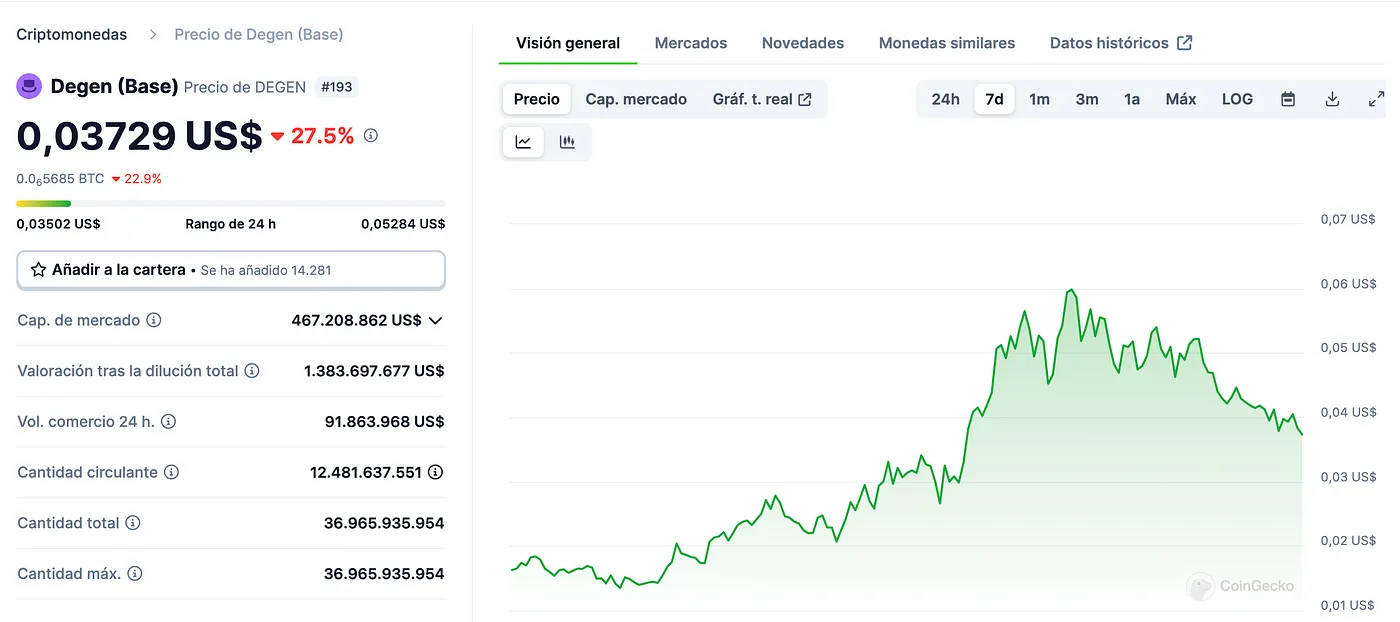Click the Degen purple hat coin logo
This screenshot has width=1400, height=622.
pyautogui.click(x=29, y=86)
